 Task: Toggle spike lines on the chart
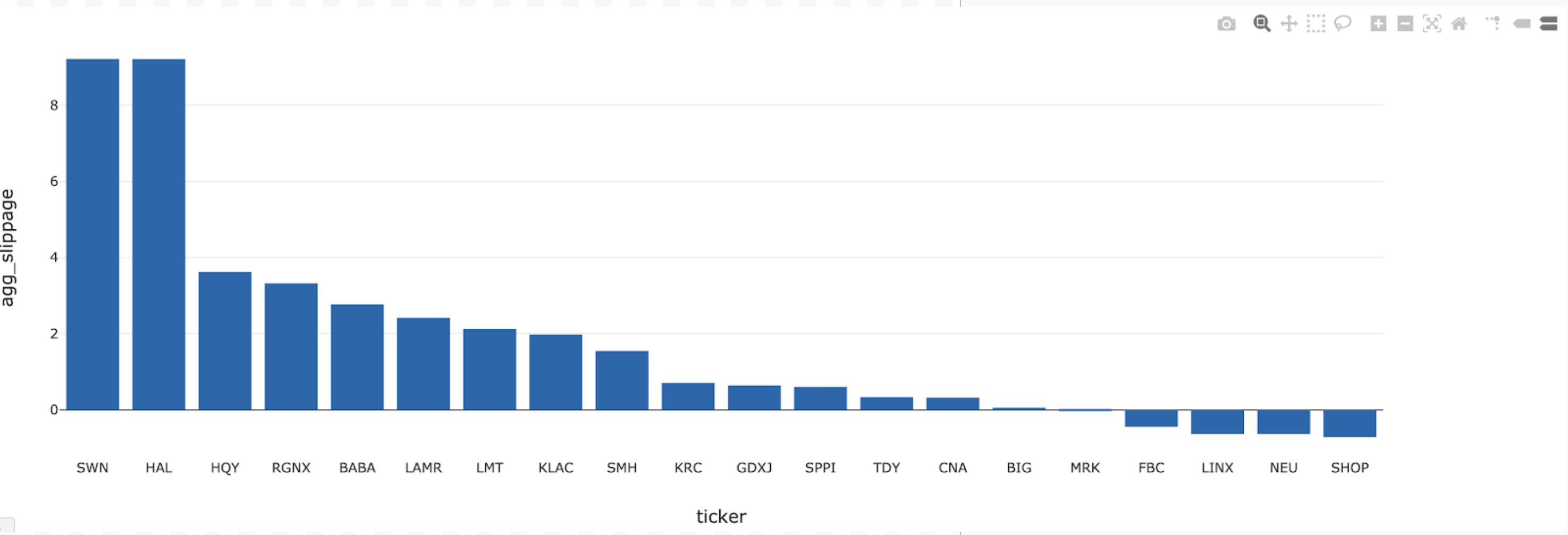(x=1493, y=24)
